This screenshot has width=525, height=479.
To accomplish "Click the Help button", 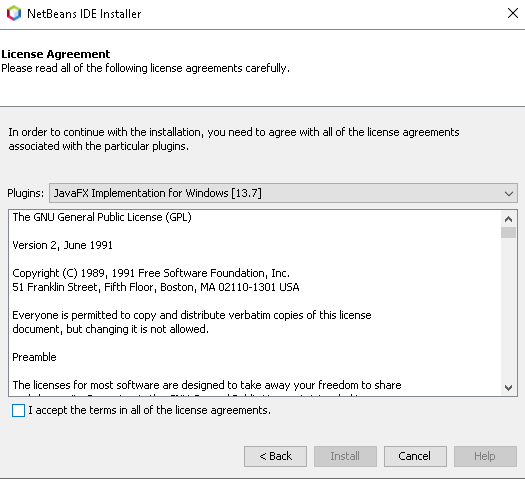I will click(x=485, y=456).
